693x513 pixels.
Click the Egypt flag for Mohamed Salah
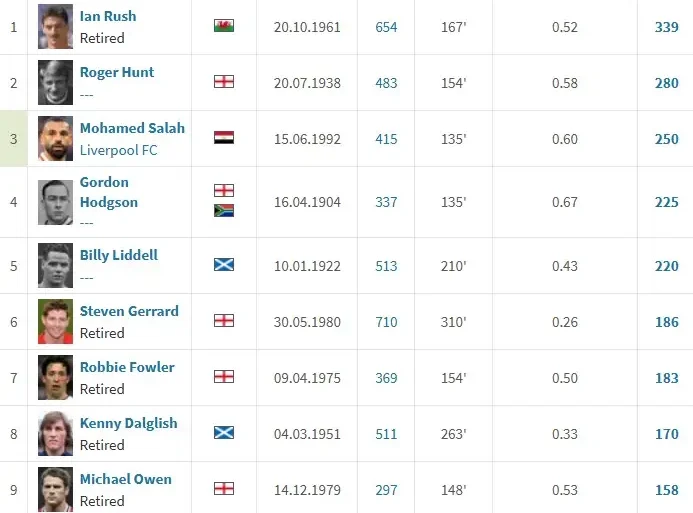coord(224,138)
